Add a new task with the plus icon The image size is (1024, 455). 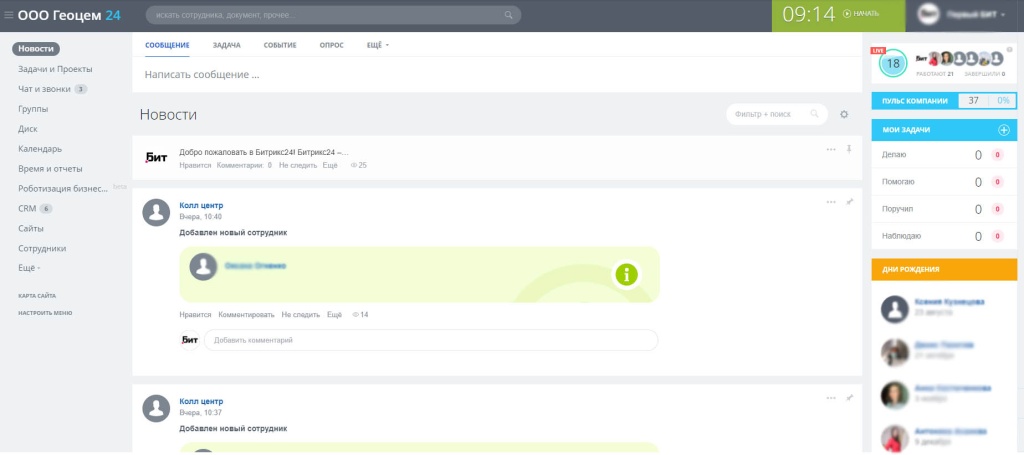point(1004,130)
